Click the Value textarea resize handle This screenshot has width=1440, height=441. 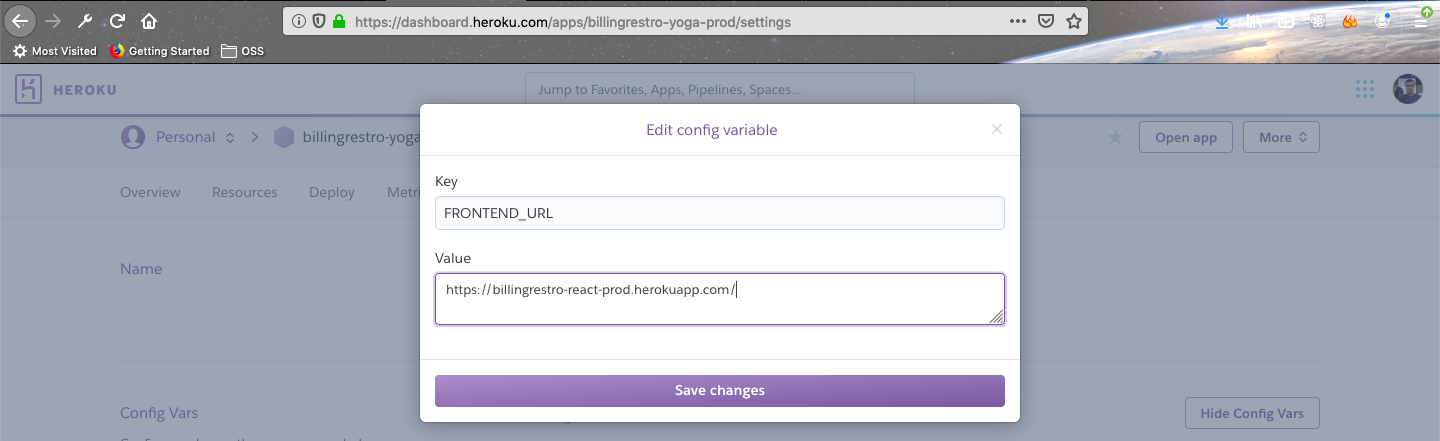click(x=996, y=316)
